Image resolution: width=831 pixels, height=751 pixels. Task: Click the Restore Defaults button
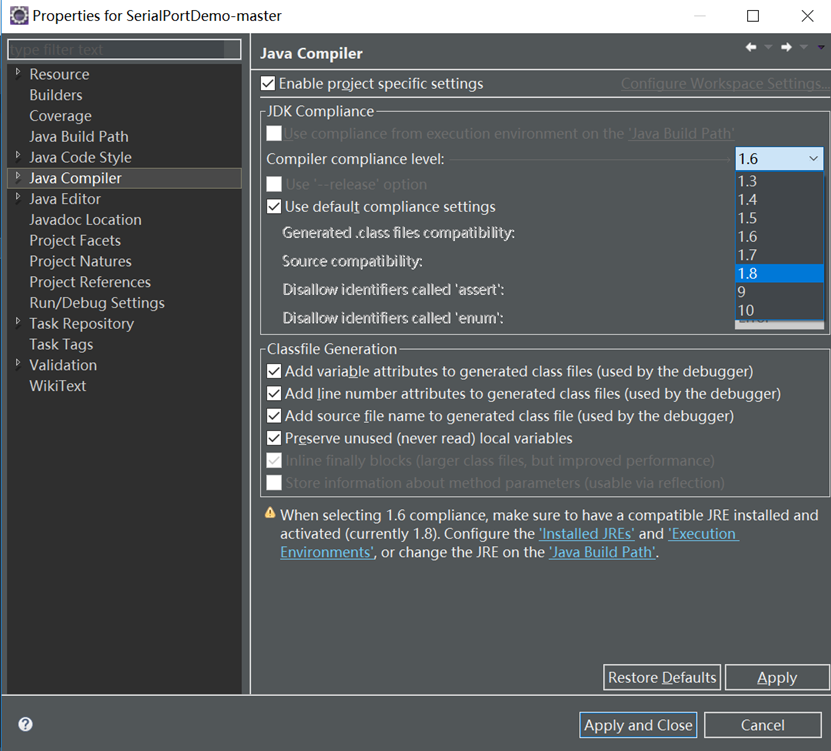point(661,677)
